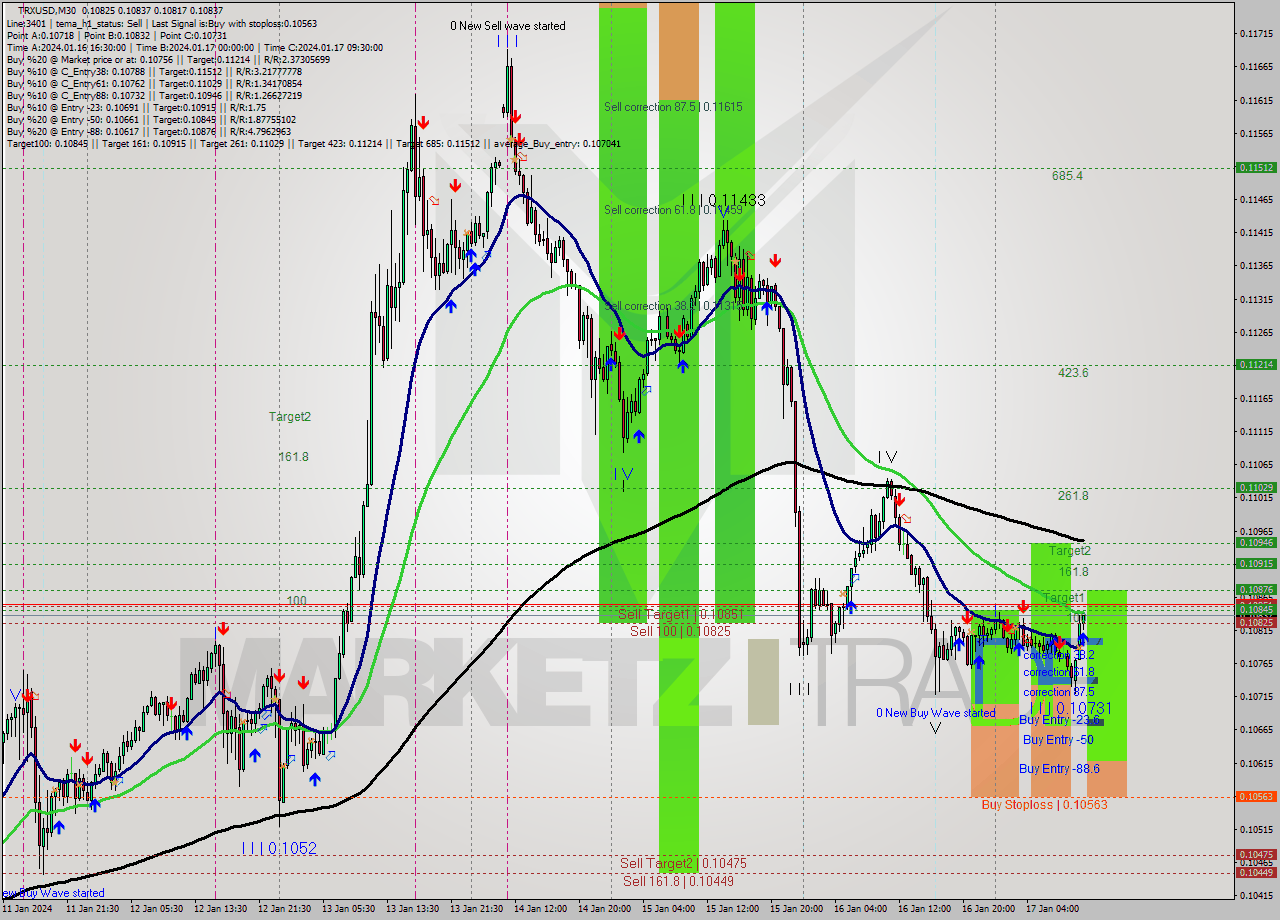
Task: Click the orange 0.10563 stoploss price tag
Action: click(x=1256, y=796)
